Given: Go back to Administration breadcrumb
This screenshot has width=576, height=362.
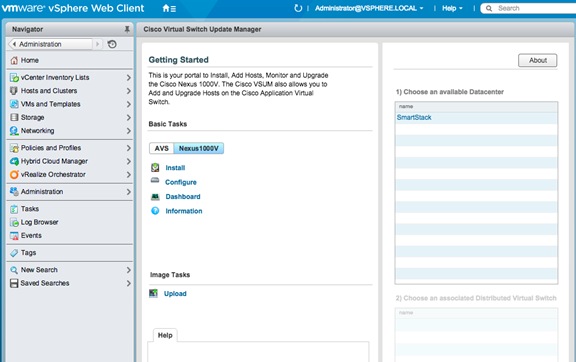Looking at the screenshot, I should click(x=50, y=44).
